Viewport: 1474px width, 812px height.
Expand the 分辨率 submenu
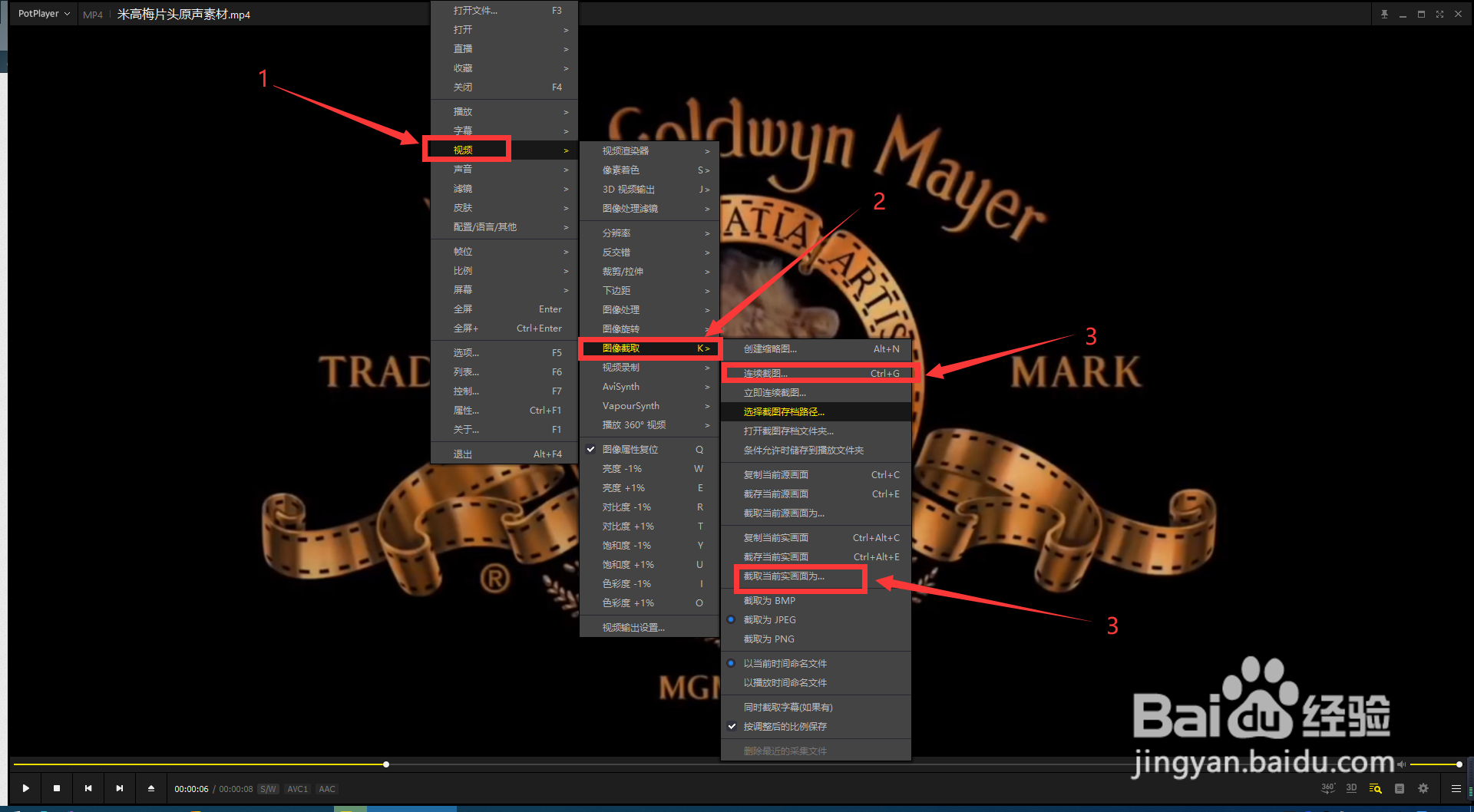649,233
